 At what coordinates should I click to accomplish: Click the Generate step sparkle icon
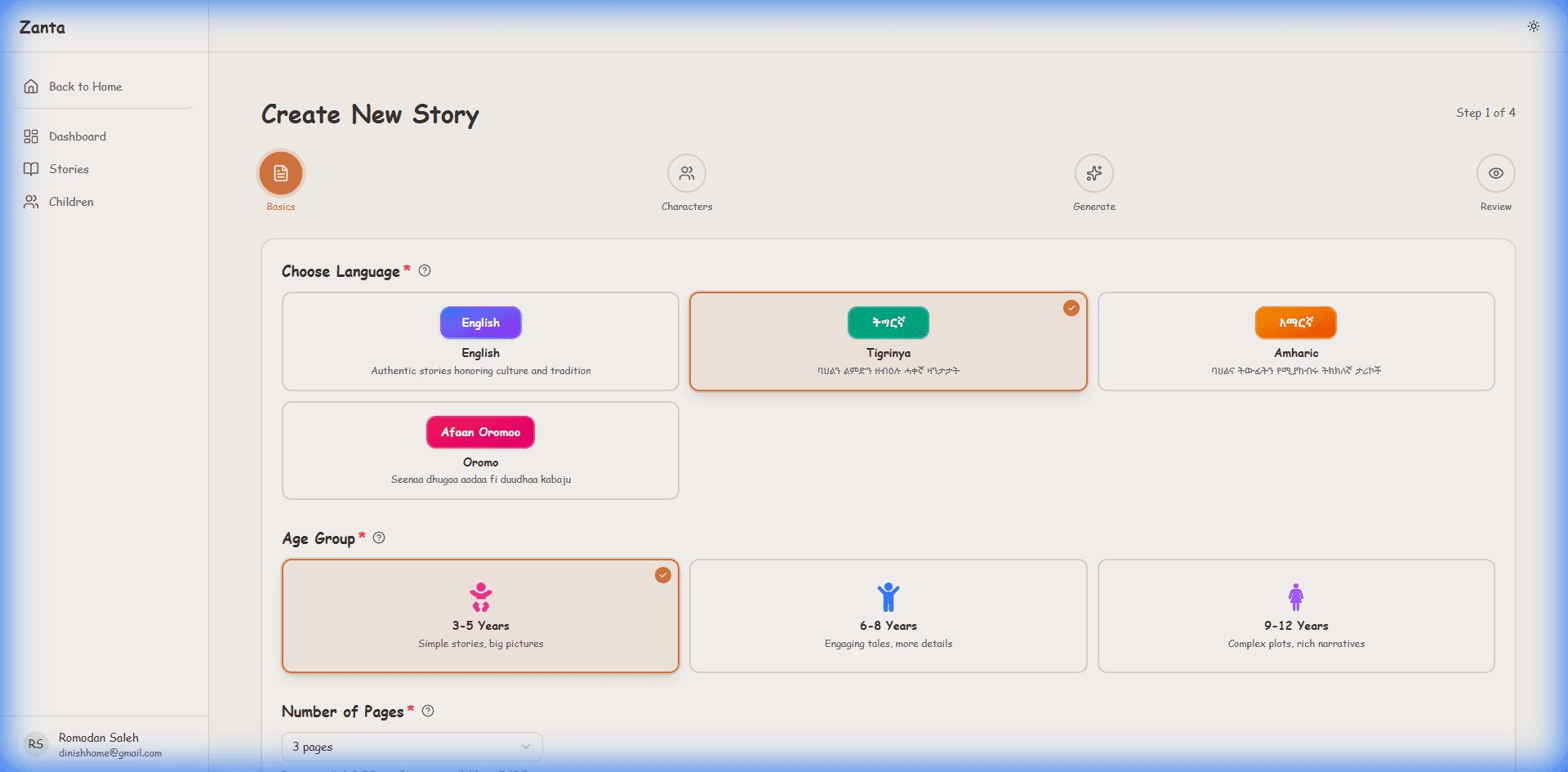1094,173
